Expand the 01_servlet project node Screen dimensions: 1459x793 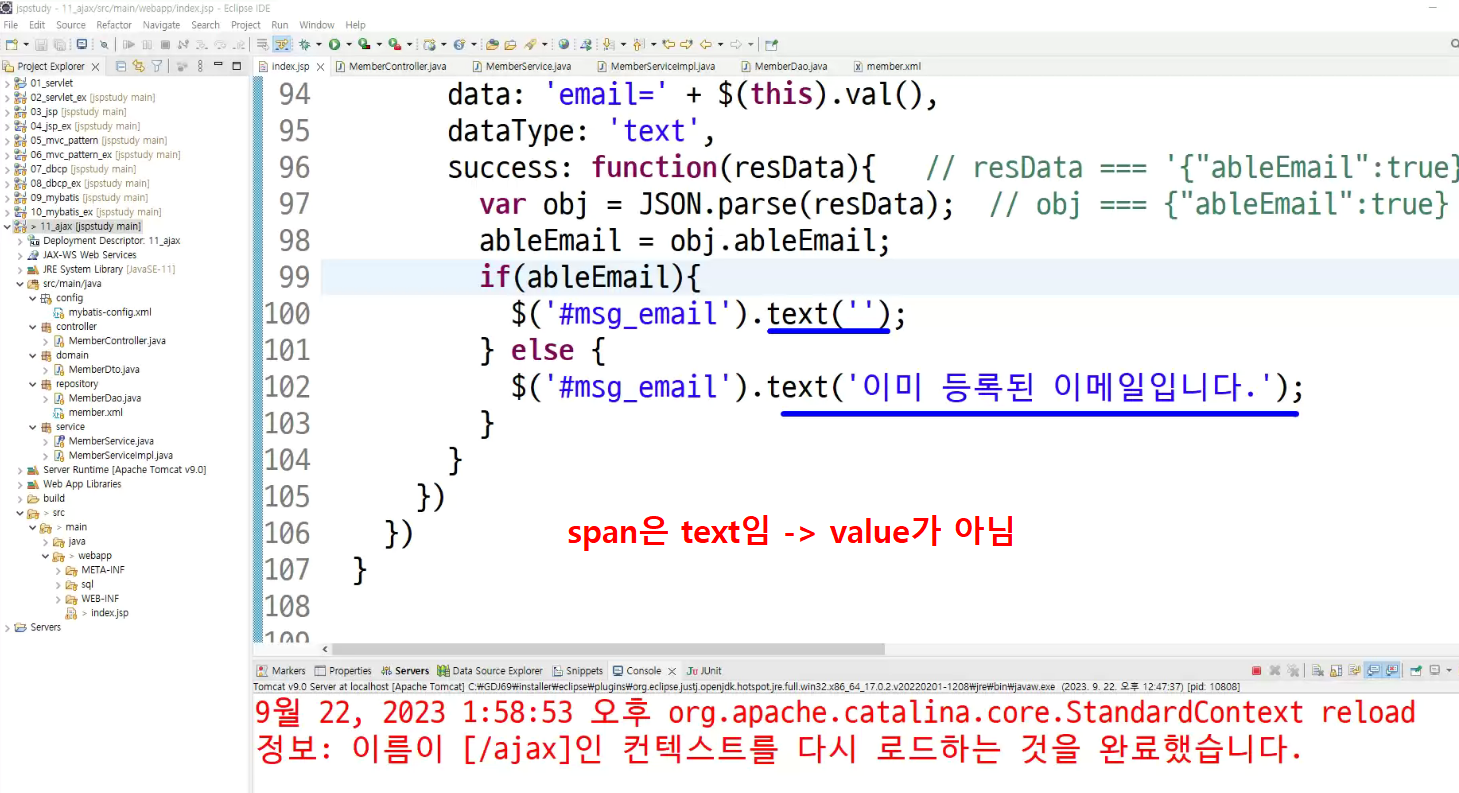7,83
